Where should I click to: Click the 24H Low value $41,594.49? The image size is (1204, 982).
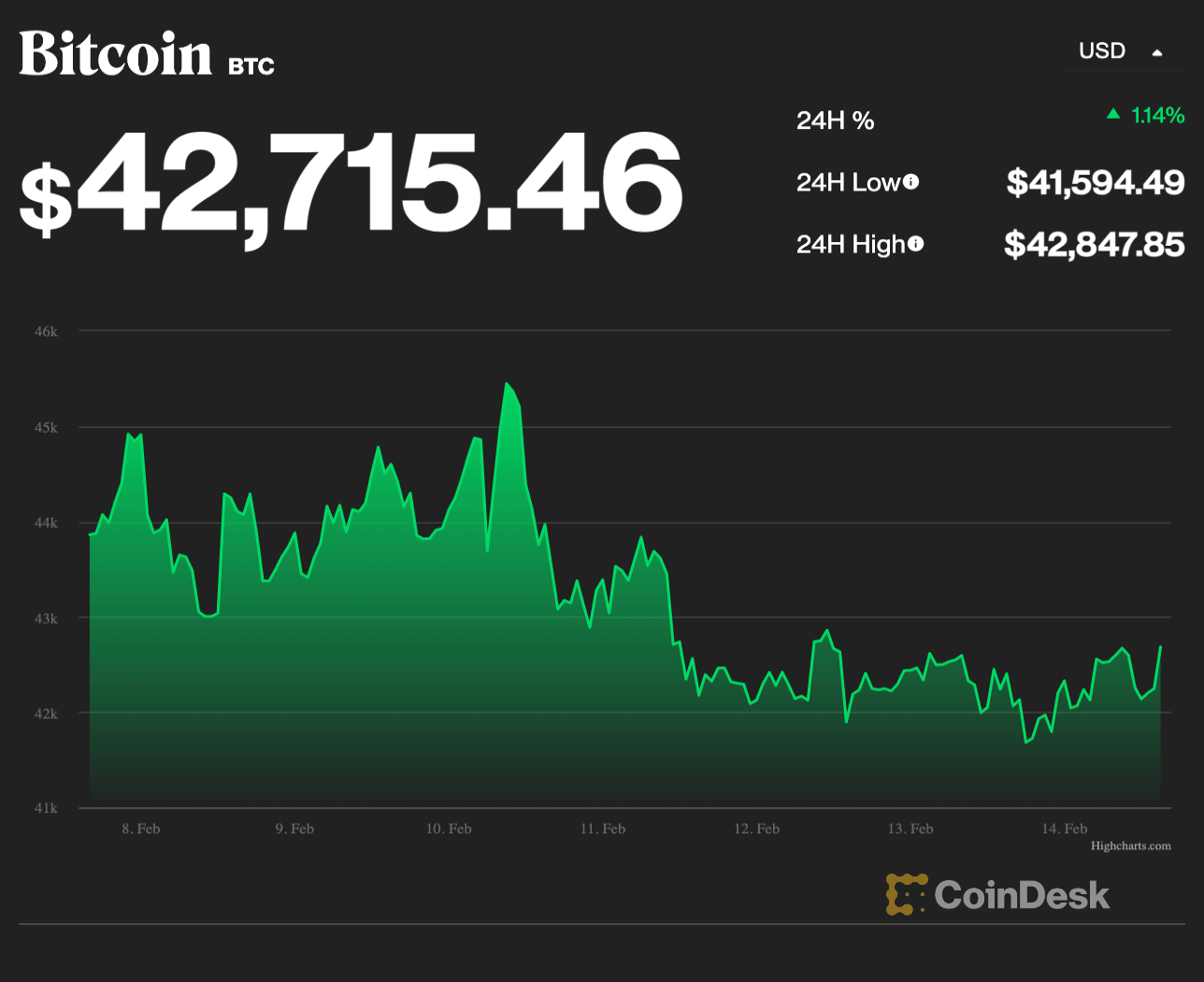pyautogui.click(x=1095, y=182)
